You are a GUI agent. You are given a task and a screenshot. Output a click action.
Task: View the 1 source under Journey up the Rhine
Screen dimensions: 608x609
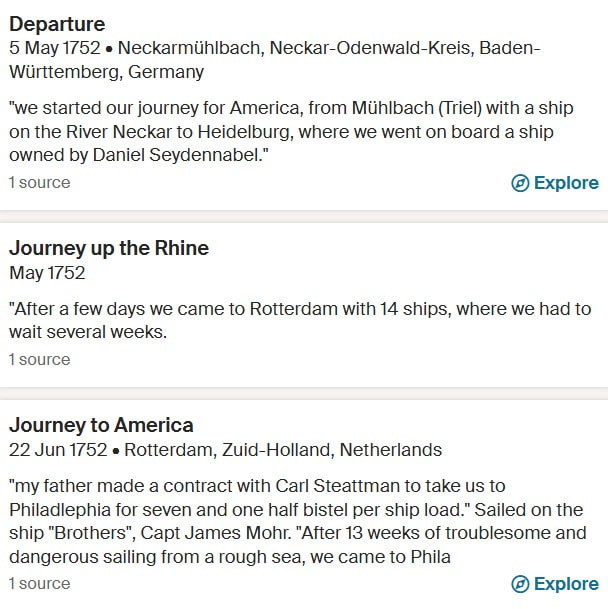pos(40,360)
